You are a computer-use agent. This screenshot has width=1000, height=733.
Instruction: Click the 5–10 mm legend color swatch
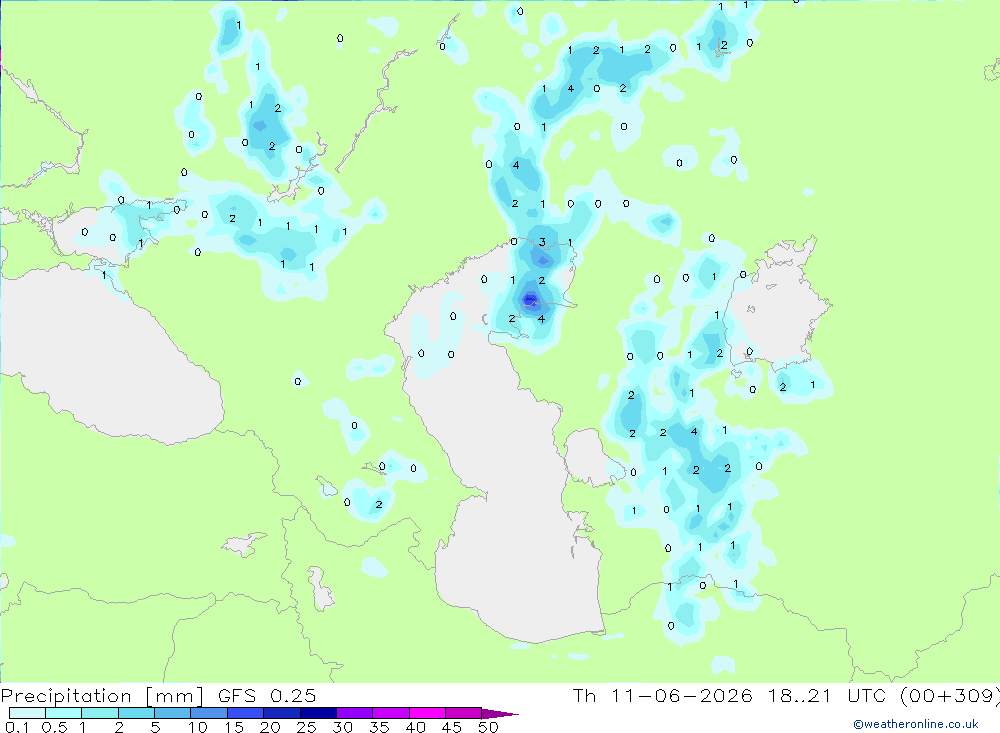point(173,713)
